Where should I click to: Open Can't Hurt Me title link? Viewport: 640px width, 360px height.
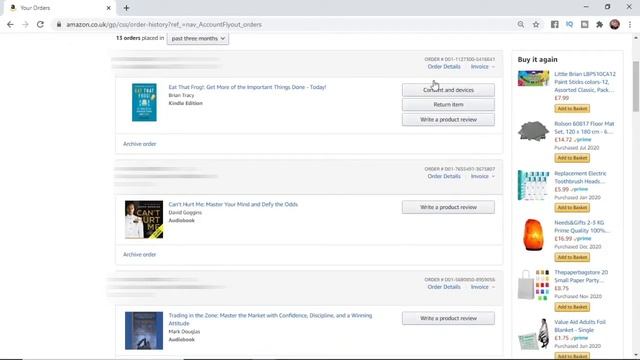click(x=233, y=204)
